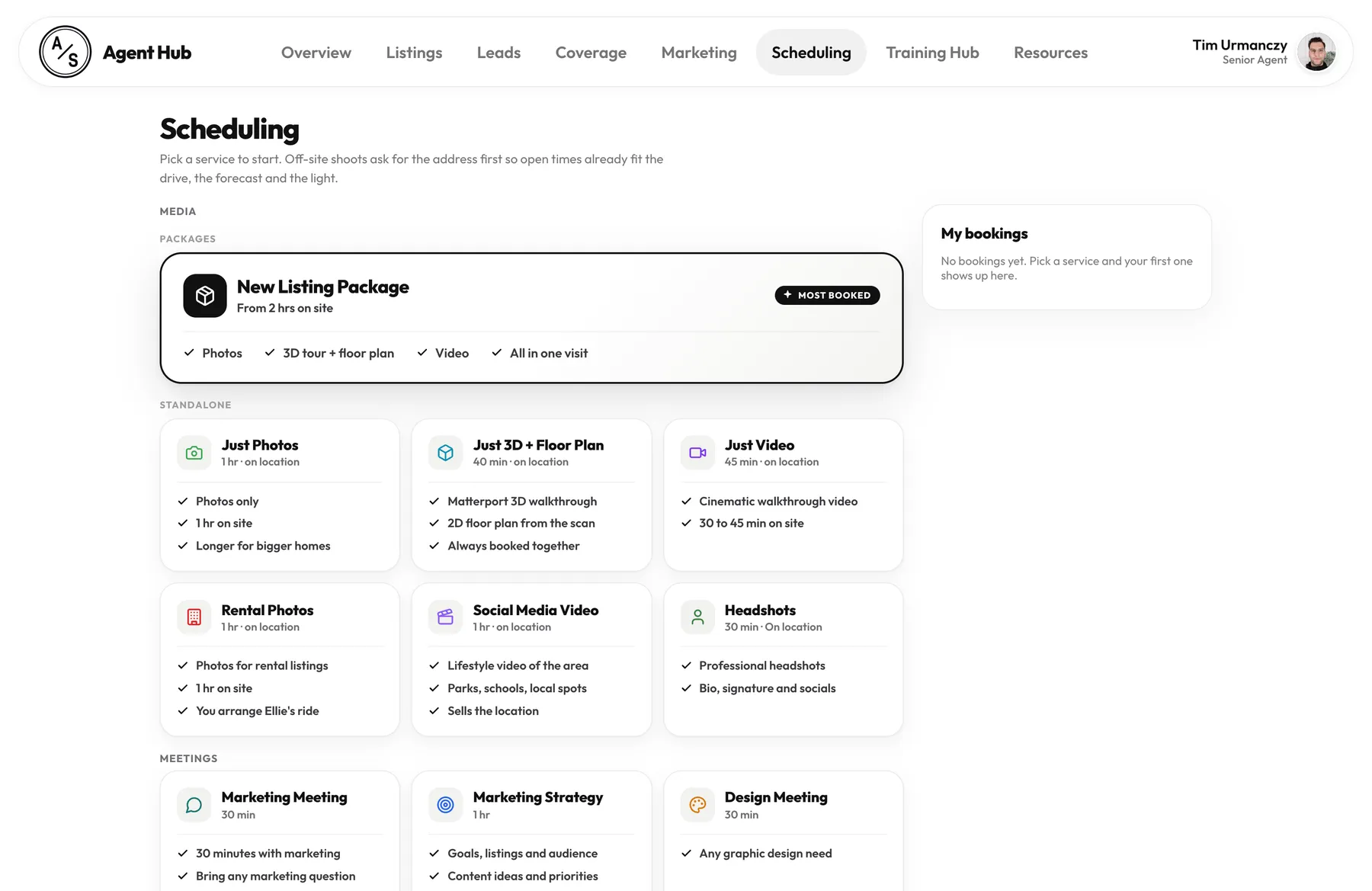Image resolution: width=1372 pixels, height=891 pixels.
Task: Click the Social Media Video clapperboard icon
Action: pyautogui.click(x=446, y=617)
